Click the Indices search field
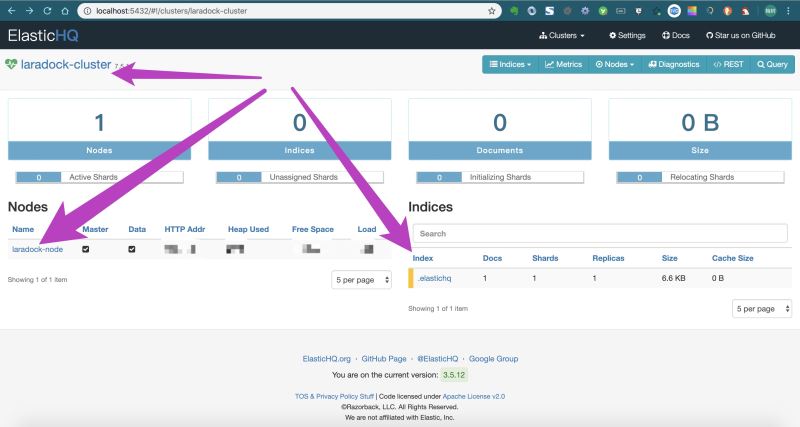 [600, 233]
